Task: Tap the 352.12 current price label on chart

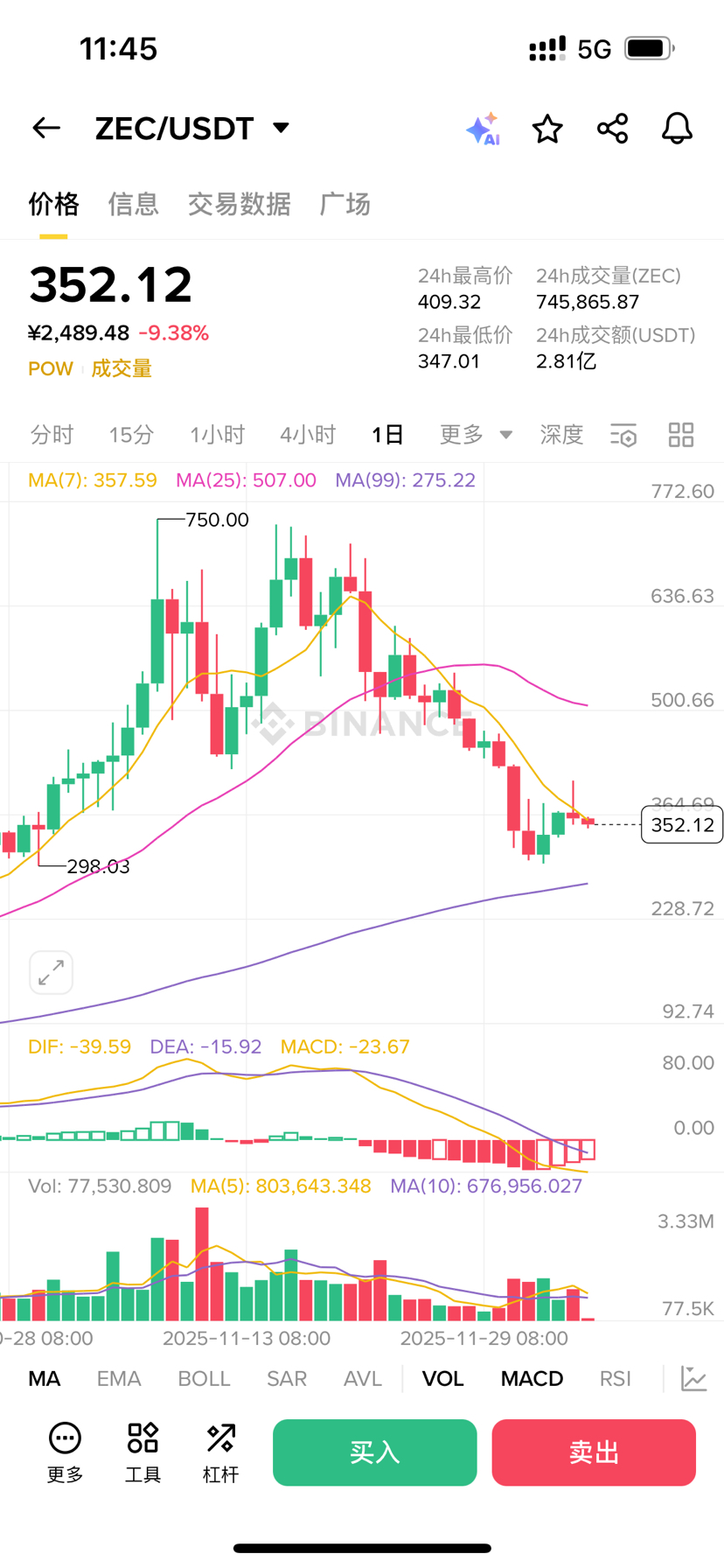Action: tap(682, 825)
